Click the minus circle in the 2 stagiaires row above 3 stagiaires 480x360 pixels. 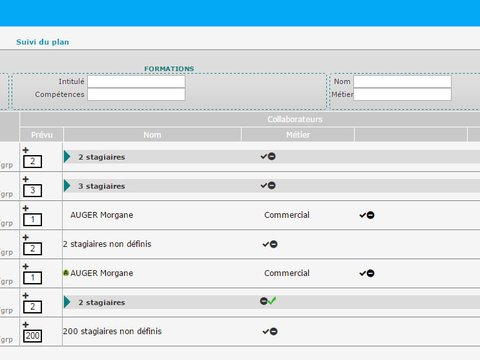tap(272, 156)
